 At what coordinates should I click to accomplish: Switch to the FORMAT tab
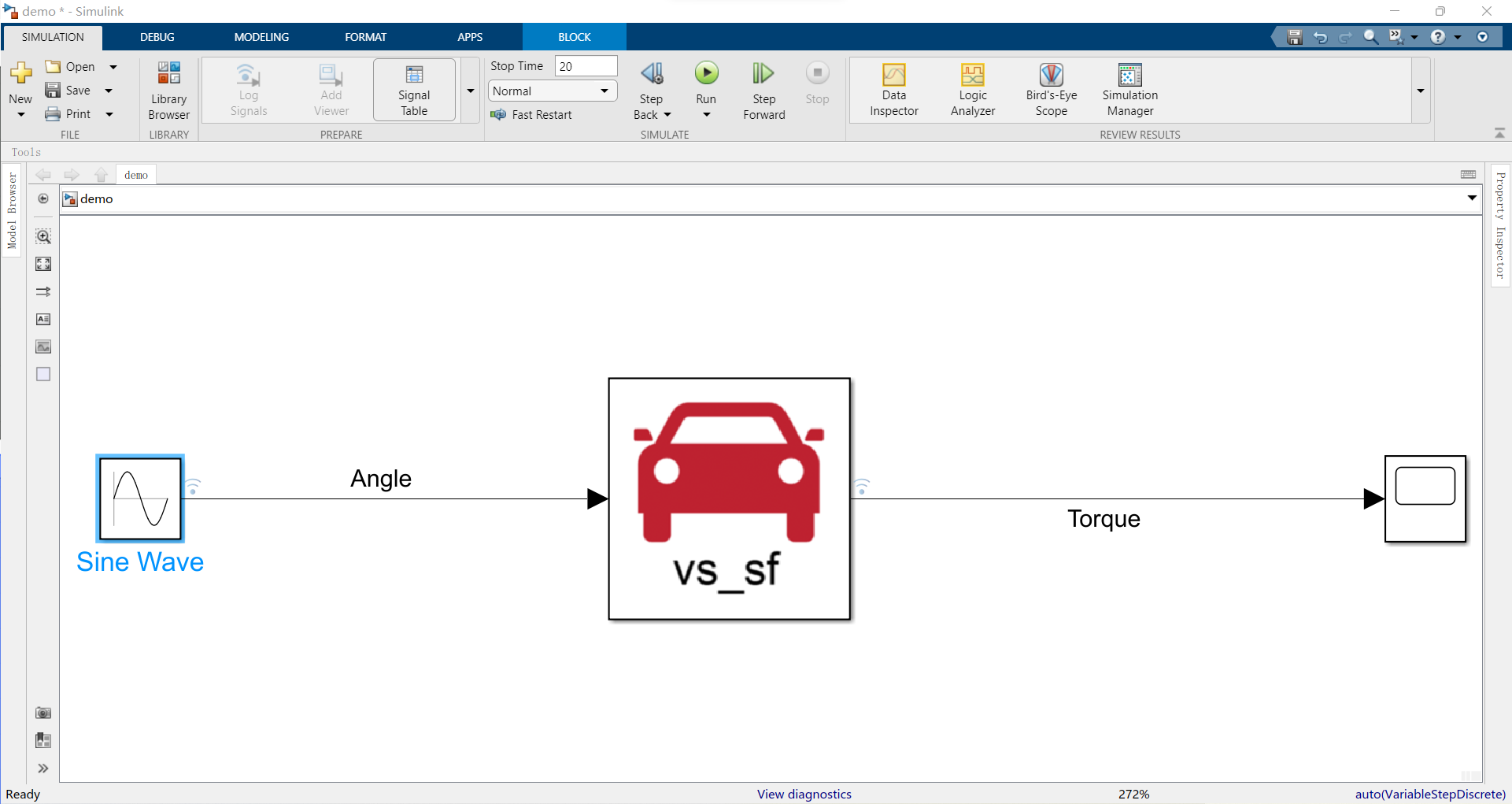tap(366, 37)
